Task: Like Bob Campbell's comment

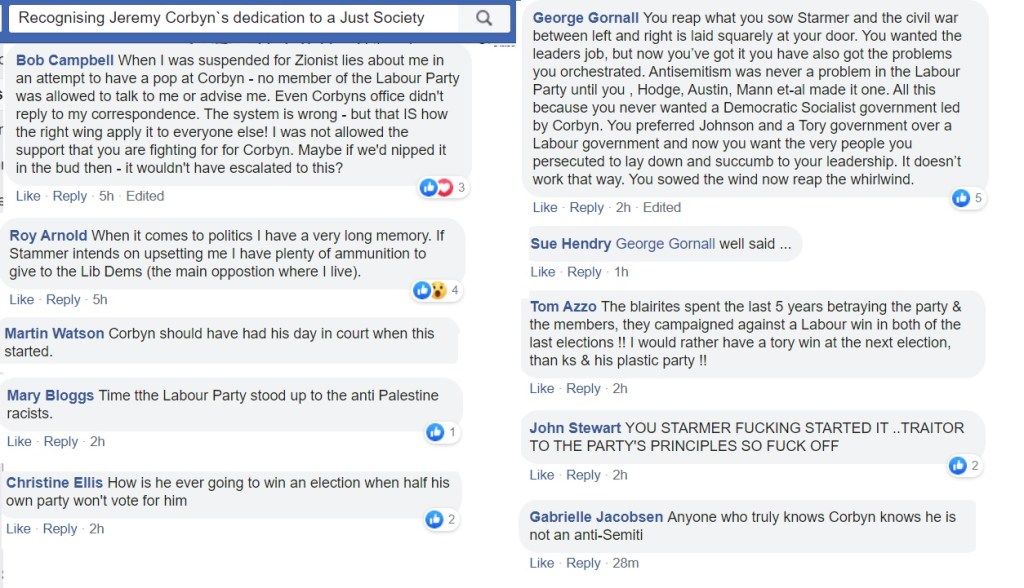Action: point(28,196)
